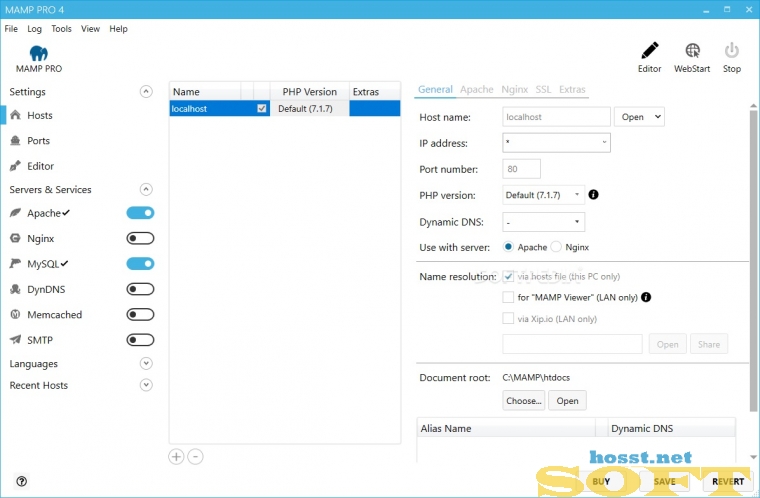Viewport: 760px width, 498px height.
Task: Switch to the SSL tab
Action: 543,89
